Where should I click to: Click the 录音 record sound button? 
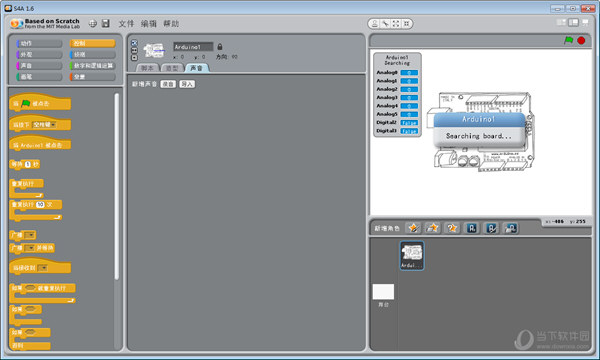(168, 84)
